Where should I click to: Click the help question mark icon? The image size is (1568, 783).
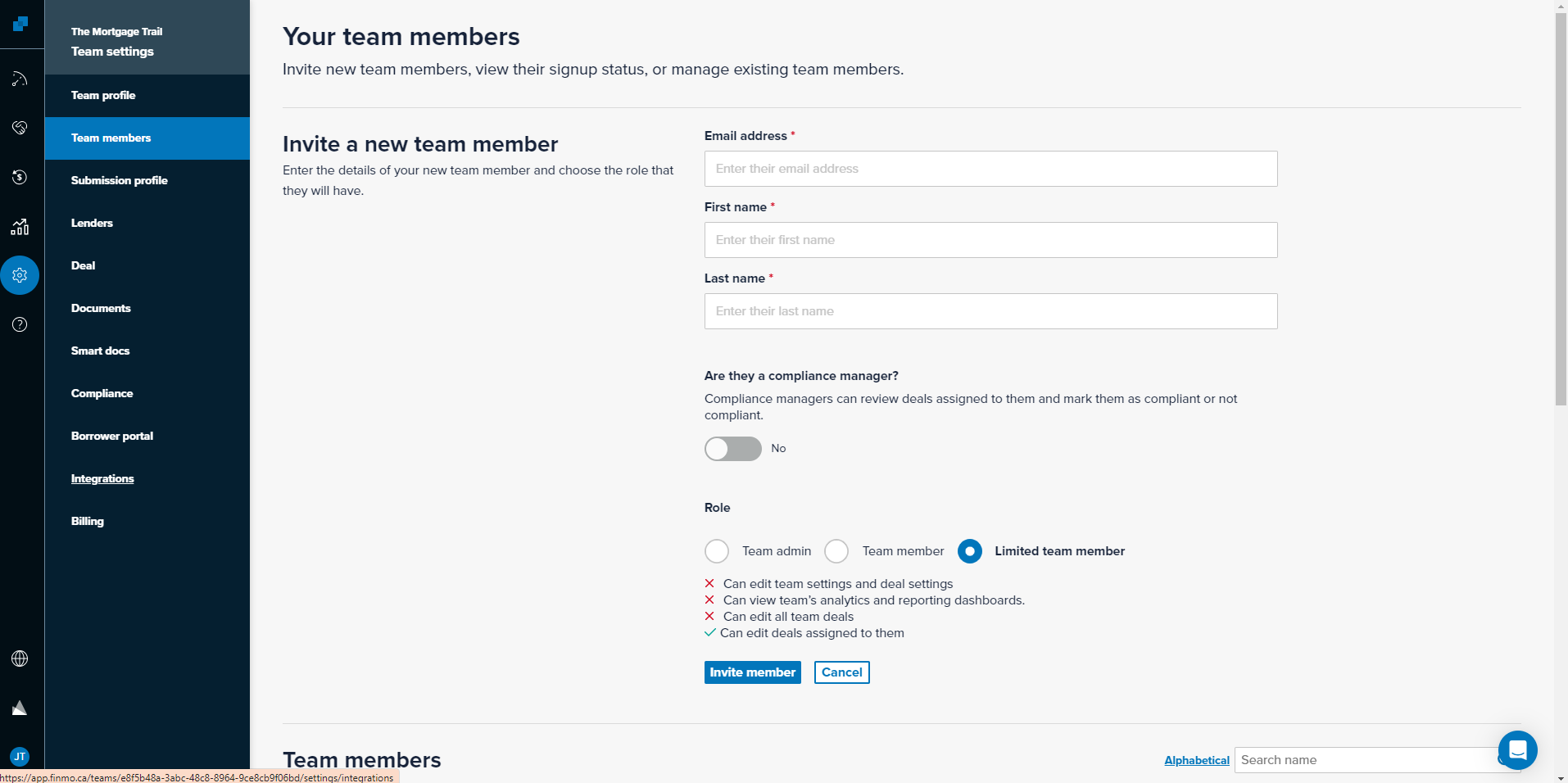point(20,324)
